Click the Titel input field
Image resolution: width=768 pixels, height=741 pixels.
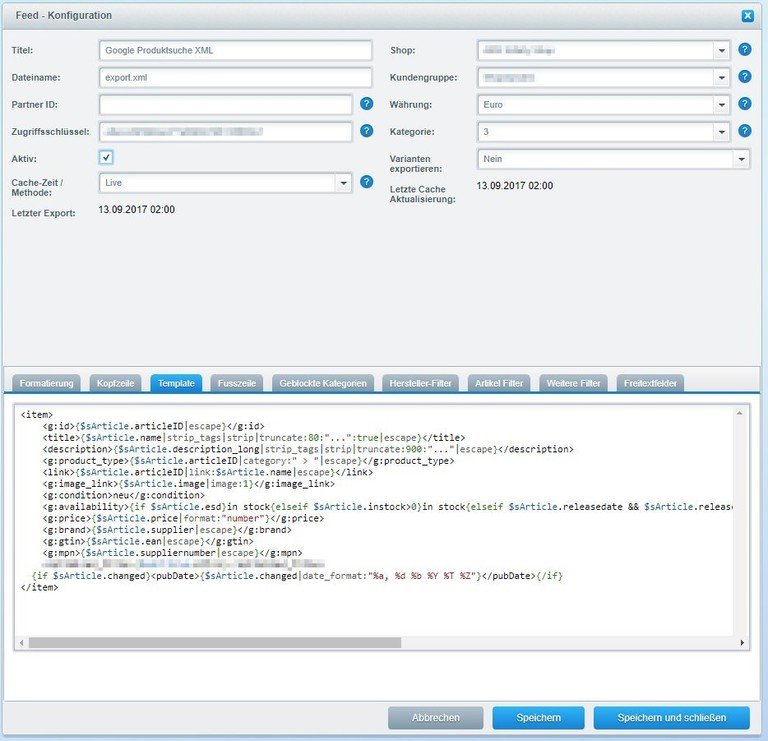(236, 50)
